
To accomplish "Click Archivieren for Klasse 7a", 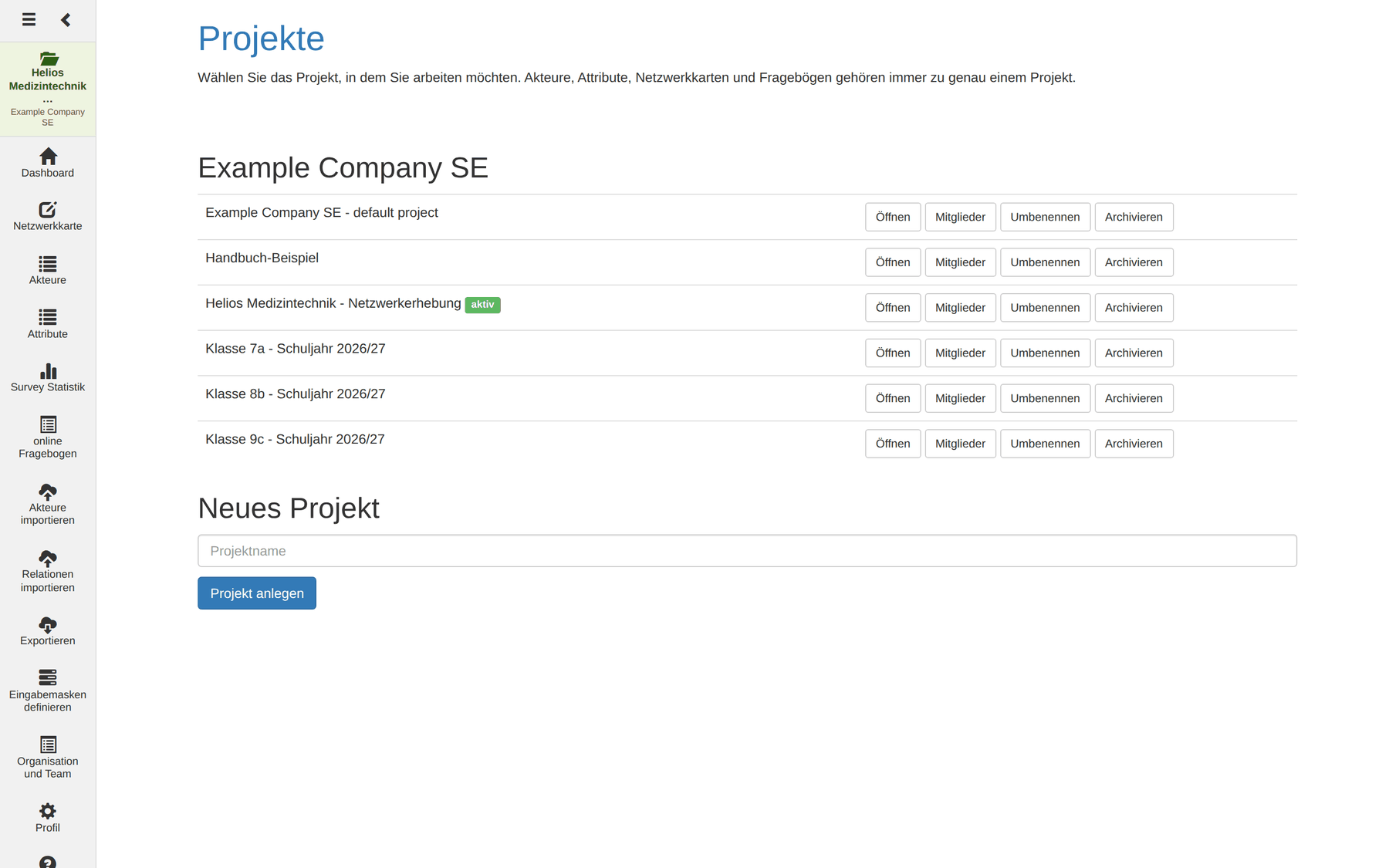I will click(x=1134, y=353).
